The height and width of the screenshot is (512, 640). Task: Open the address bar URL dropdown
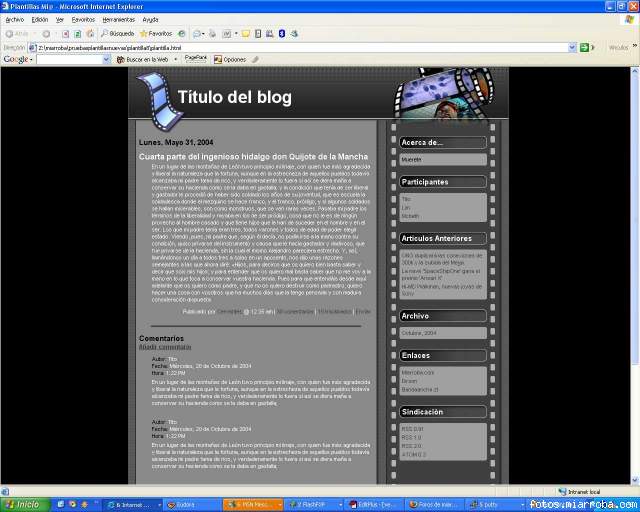[572, 48]
